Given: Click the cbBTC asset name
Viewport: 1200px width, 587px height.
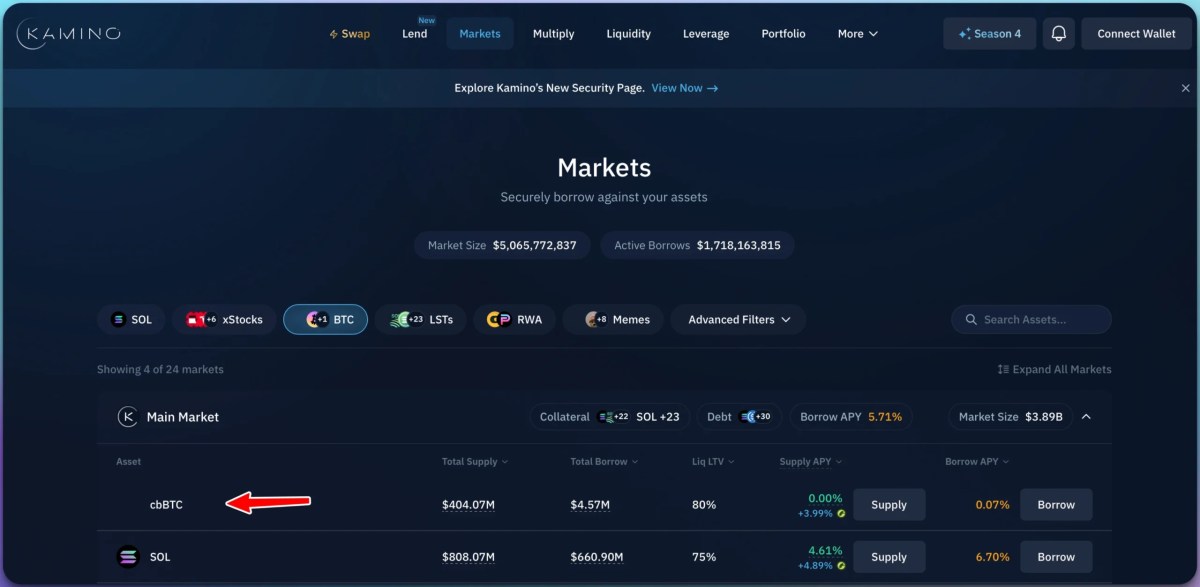Looking at the screenshot, I should pyautogui.click(x=166, y=505).
